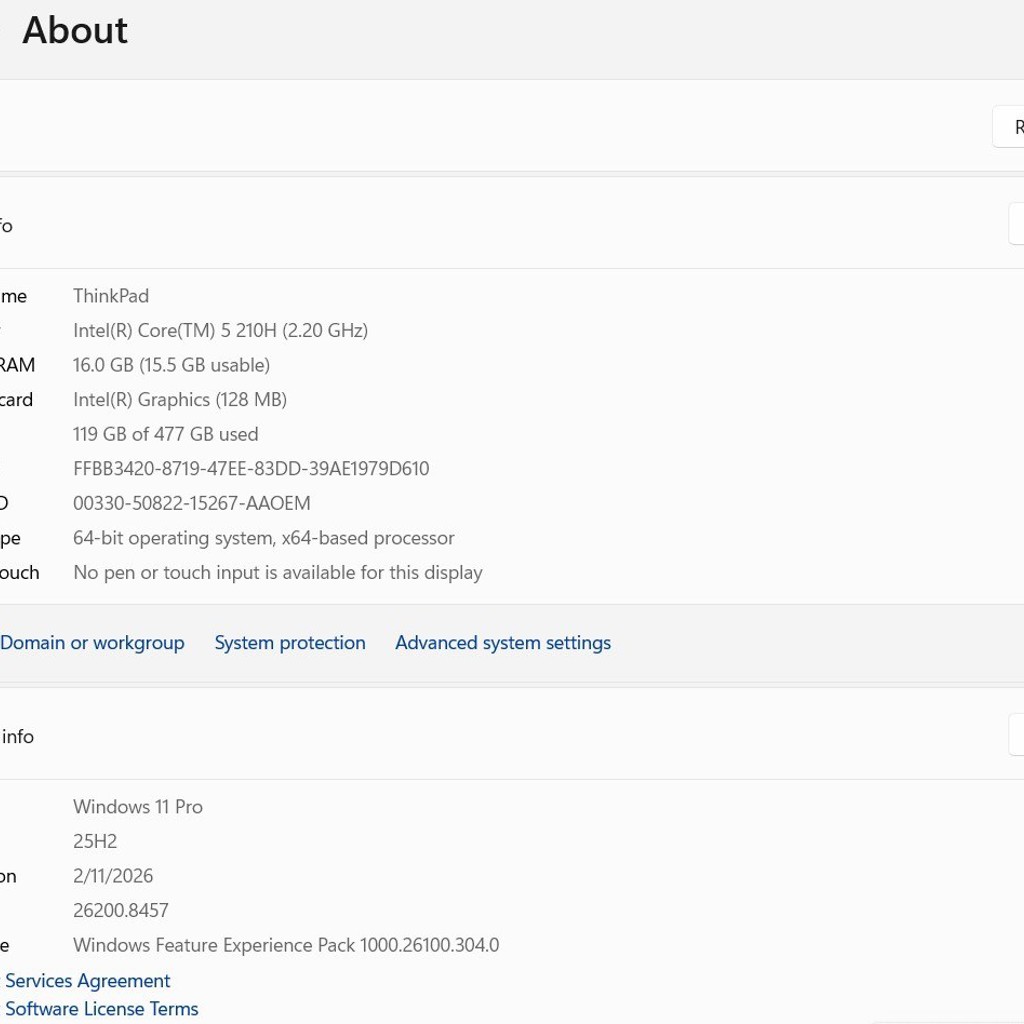This screenshot has height=1024, width=1024.
Task: Select OS build value 26200.8457
Action: [x=121, y=910]
